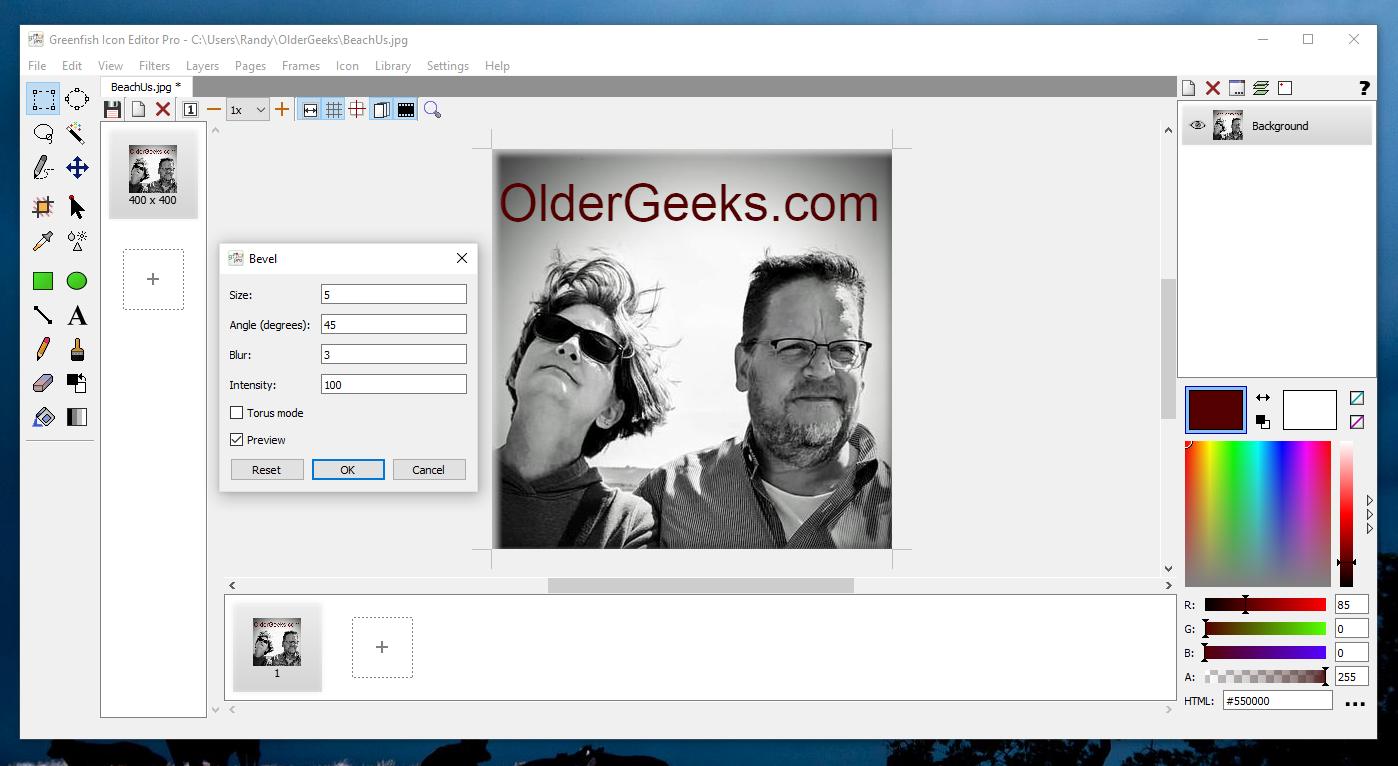
Task: Click the layer icon with red dot
Action: pyautogui.click(x=1285, y=88)
